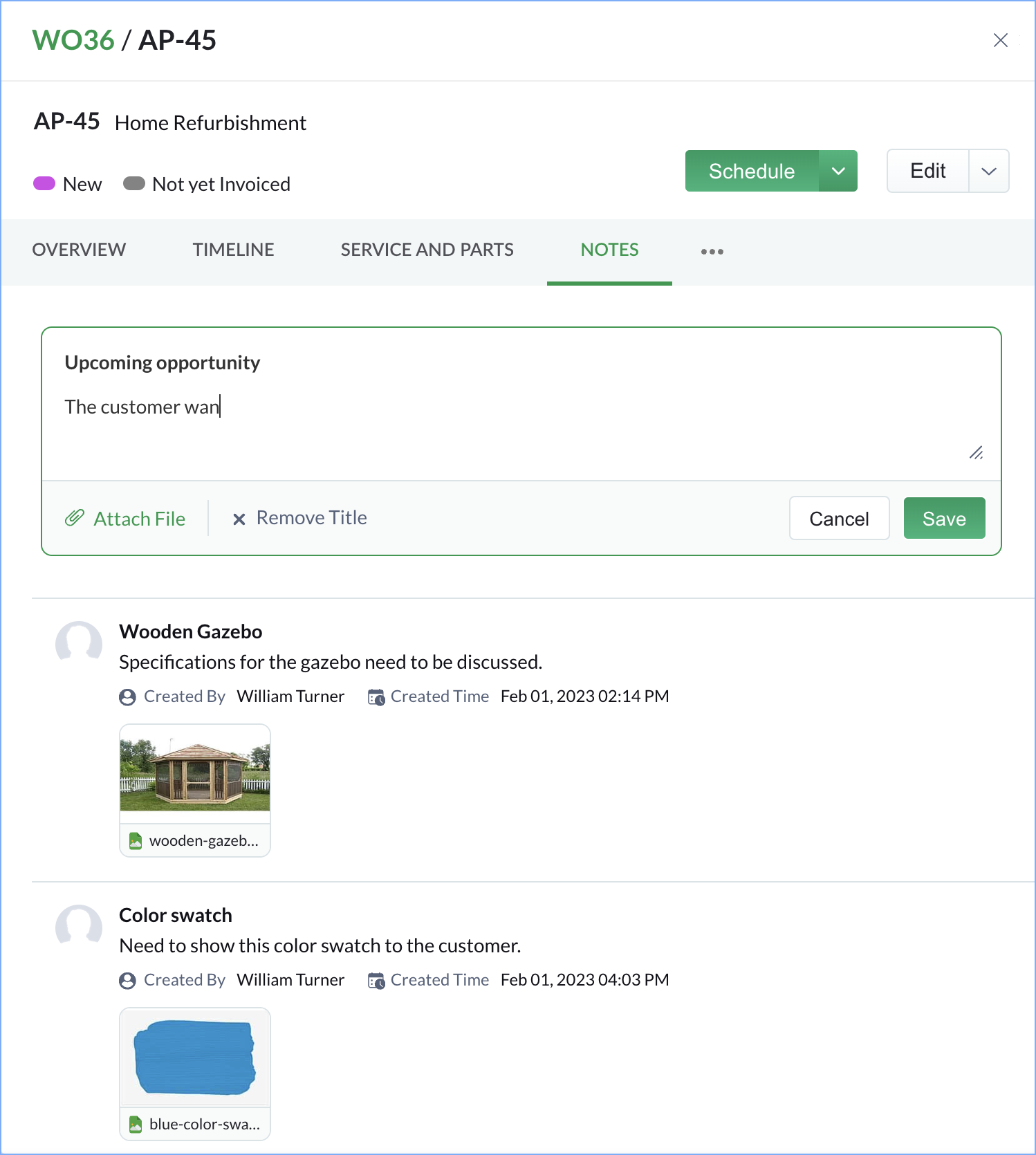Click the wooden-gazebo file image icon
Screen dimensions: 1036x1155
coord(136,841)
